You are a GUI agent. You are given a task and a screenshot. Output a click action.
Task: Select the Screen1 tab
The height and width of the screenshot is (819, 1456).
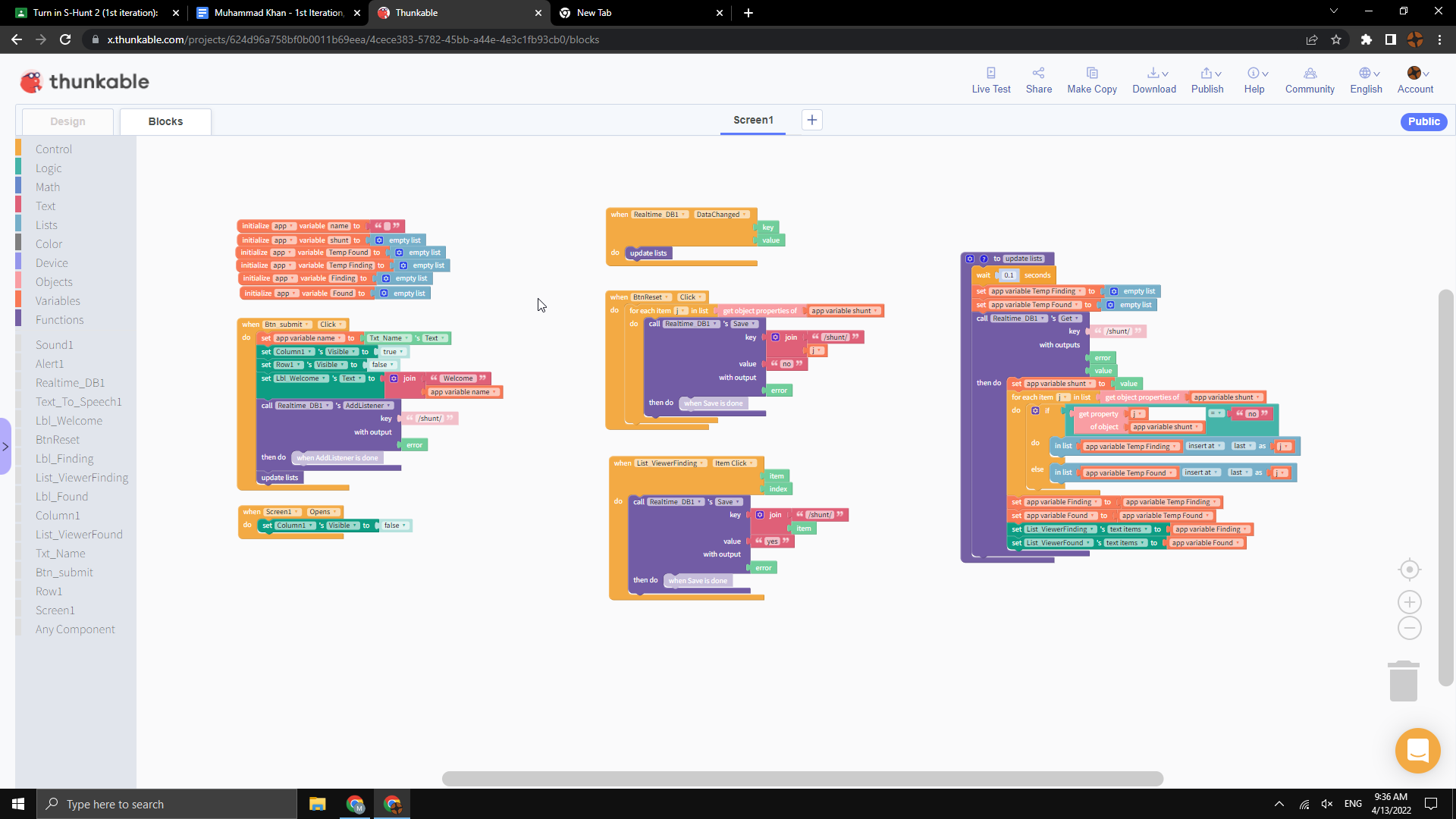point(752,120)
